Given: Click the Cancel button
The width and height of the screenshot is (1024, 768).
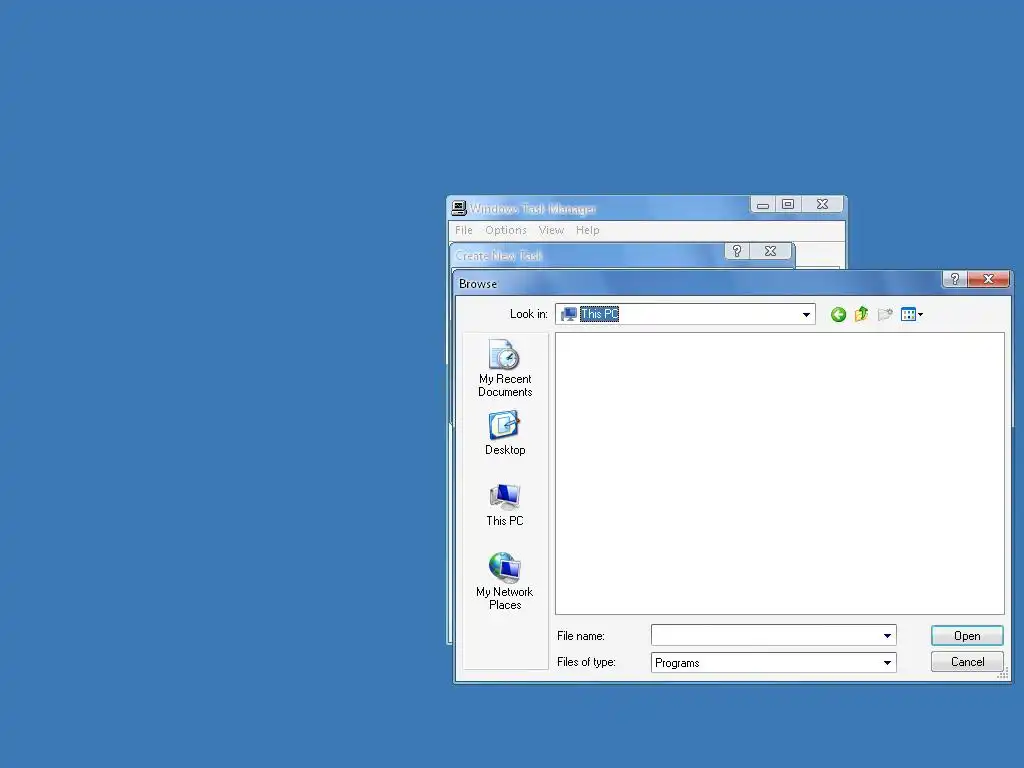Looking at the screenshot, I should [967, 662].
